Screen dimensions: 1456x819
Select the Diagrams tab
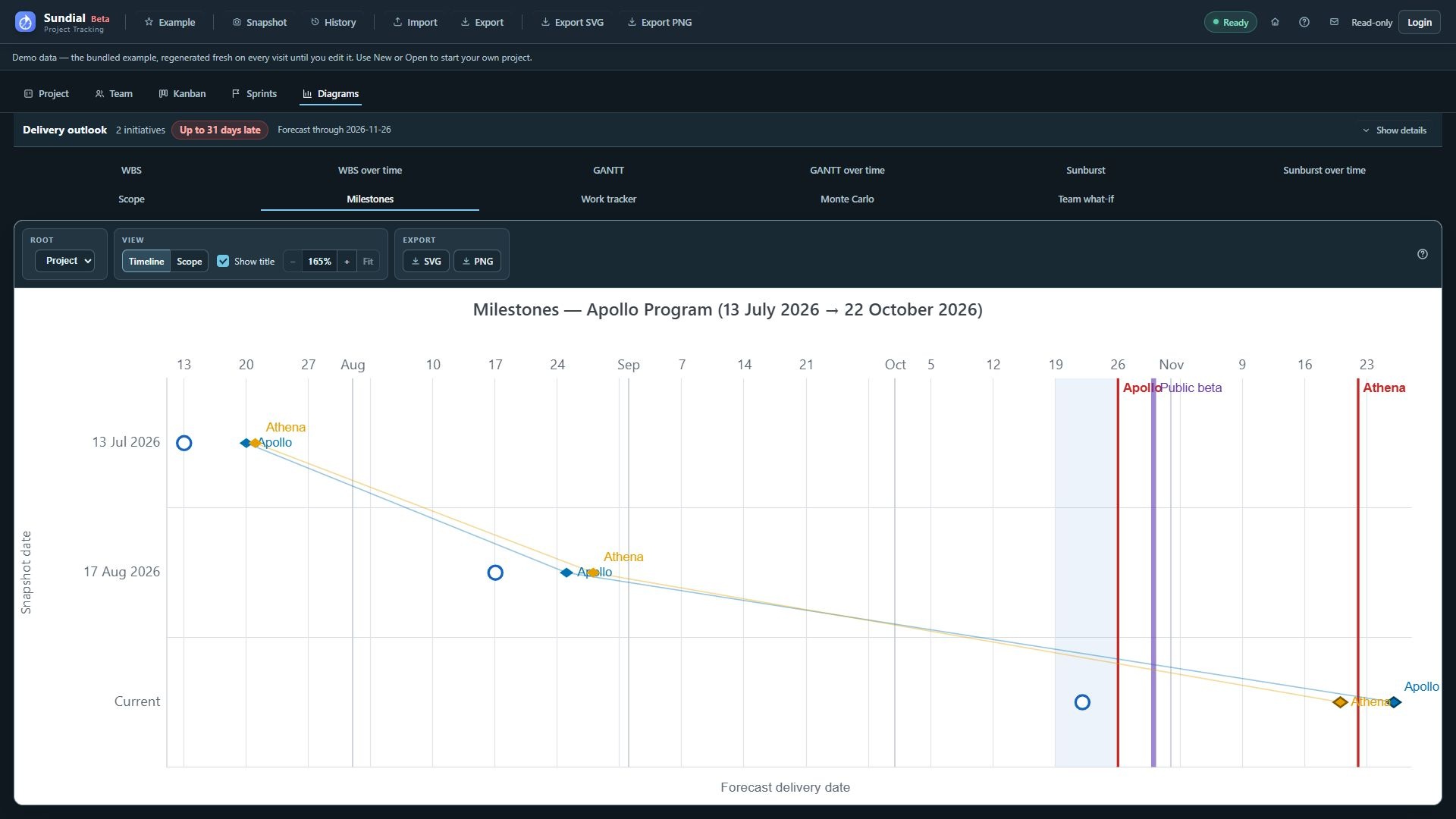pos(330,94)
